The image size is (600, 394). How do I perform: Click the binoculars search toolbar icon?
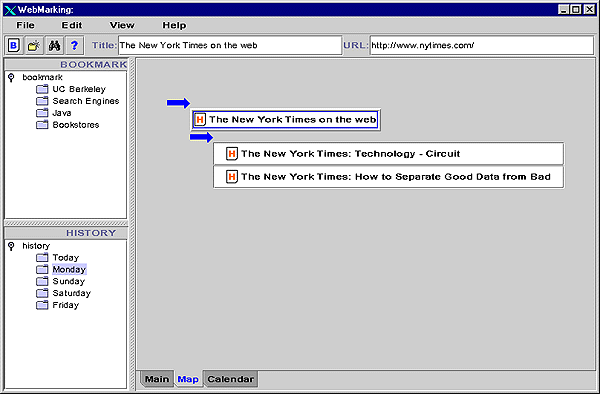pyautogui.click(x=54, y=46)
